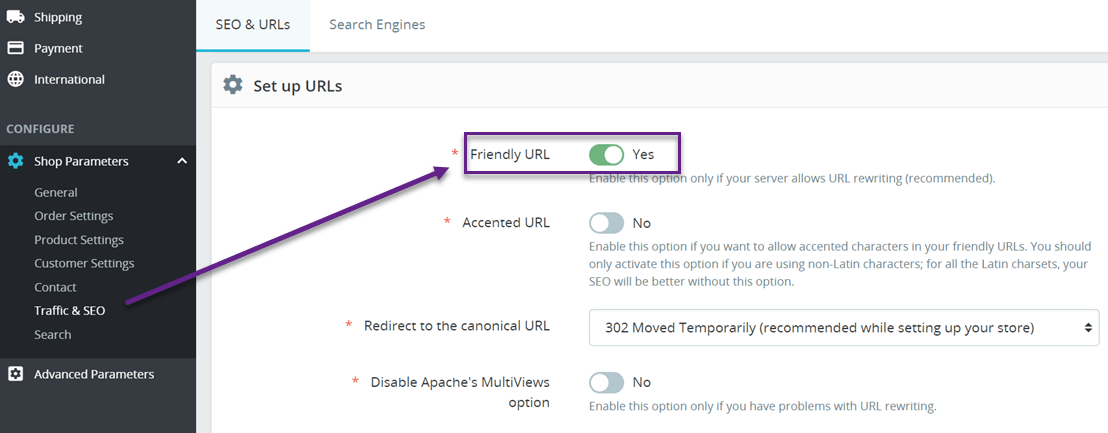Go to Order Settings

coord(73,215)
